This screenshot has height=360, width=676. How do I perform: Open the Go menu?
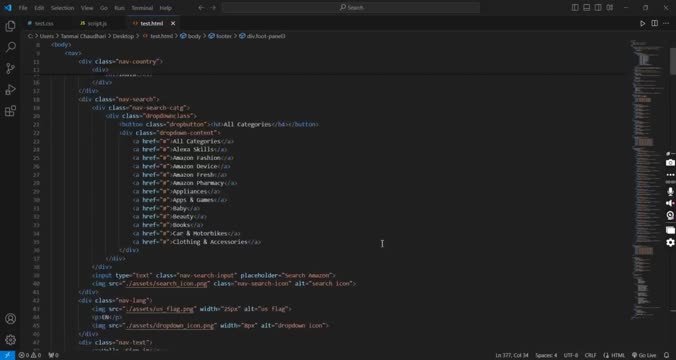(x=103, y=8)
